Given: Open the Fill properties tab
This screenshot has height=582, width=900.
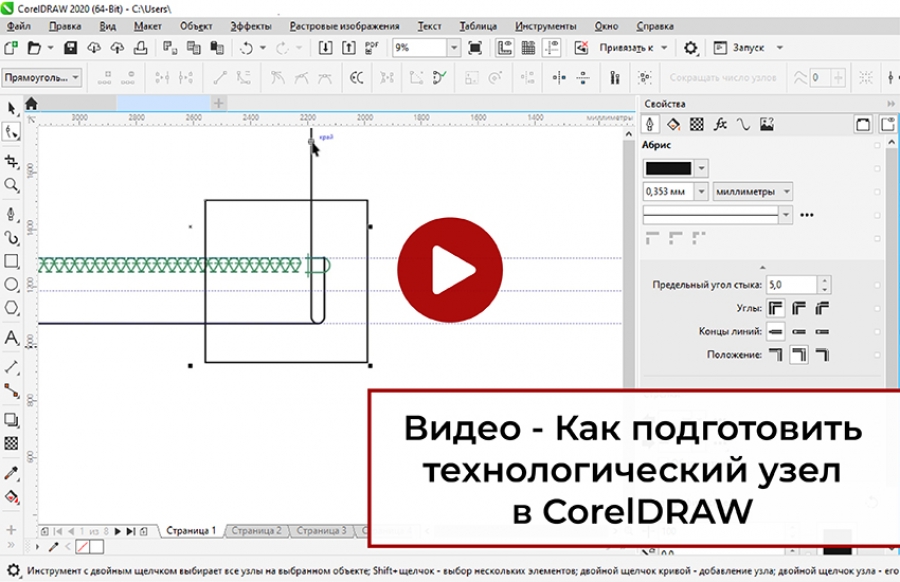Looking at the screenshot, I should point(673,124).
